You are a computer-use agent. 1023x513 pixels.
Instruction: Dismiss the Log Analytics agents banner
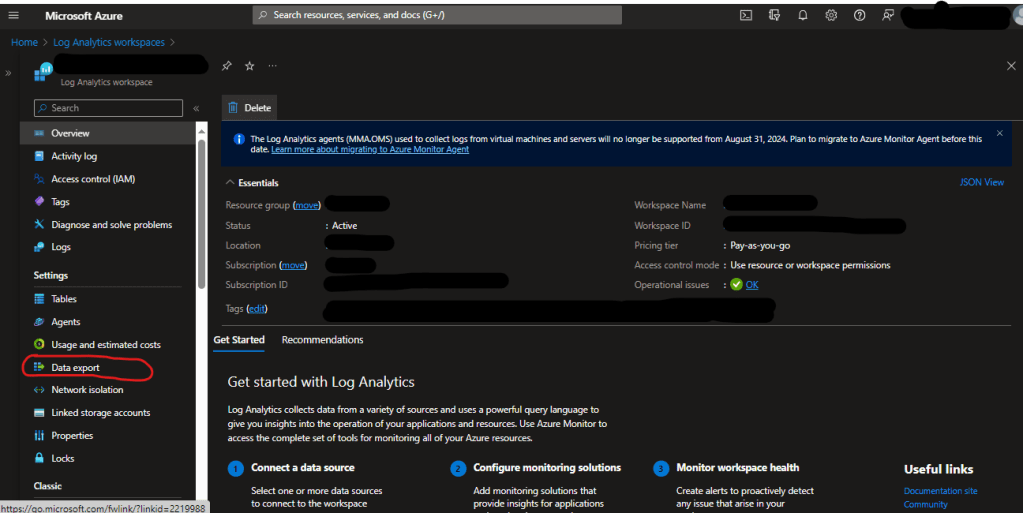[999, 133]
